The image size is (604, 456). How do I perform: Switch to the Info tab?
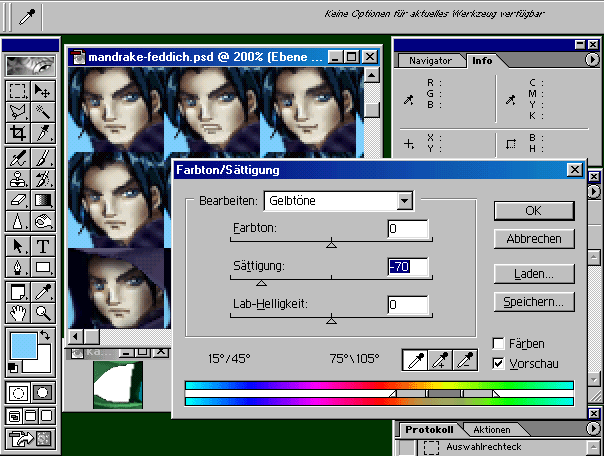point(482,61)
